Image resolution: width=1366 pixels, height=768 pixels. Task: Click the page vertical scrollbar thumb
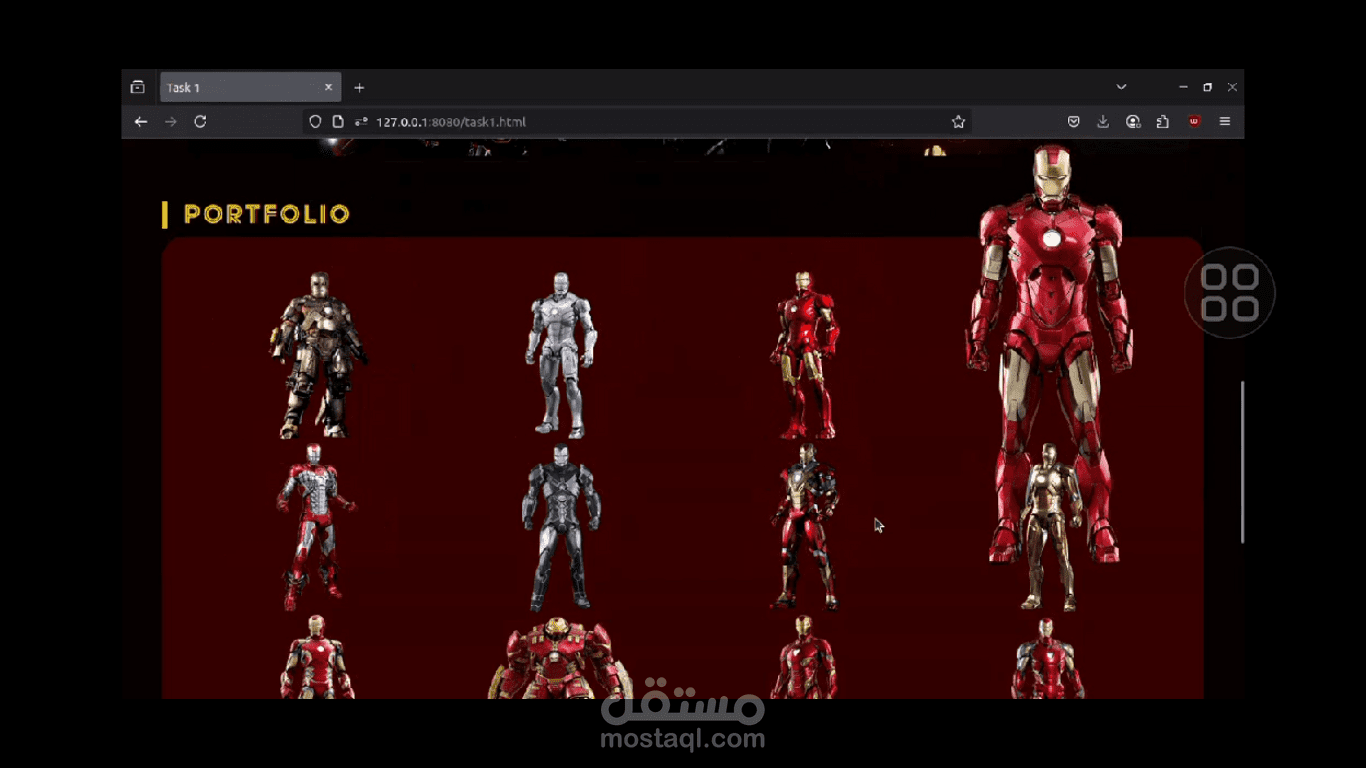point(1243,462)
